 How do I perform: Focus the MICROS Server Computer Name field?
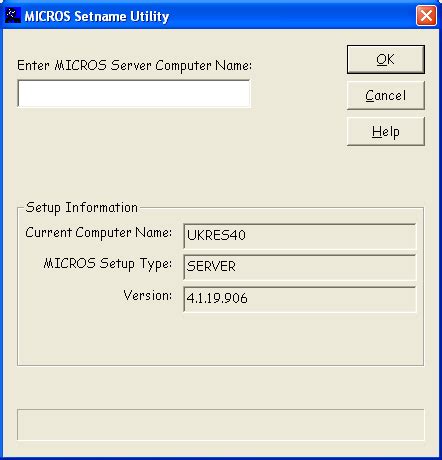tap(134, 93)
